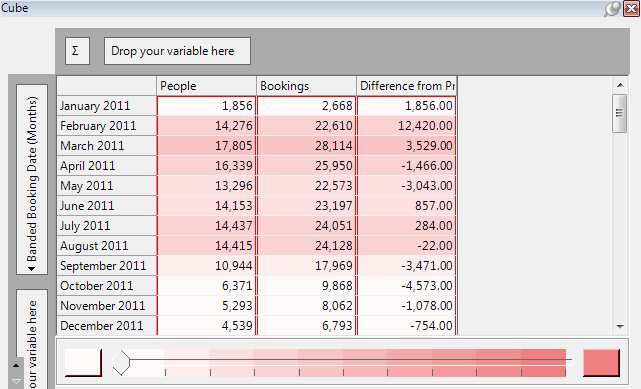This screenshot has width=641, height=389.
Task: Click People cell 6,371
Action: pyautogui.click(x=206, y=286)
